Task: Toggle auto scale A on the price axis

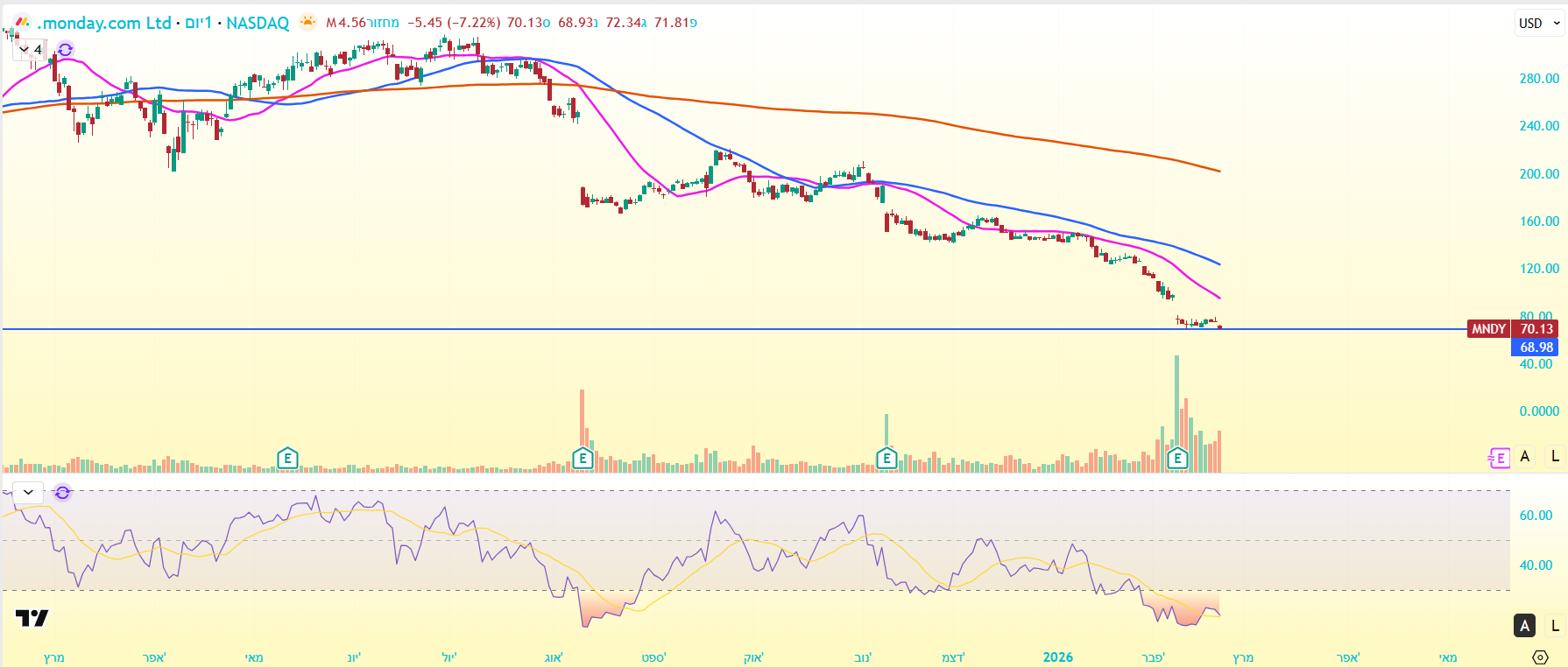Action: tap(1525, 456)
